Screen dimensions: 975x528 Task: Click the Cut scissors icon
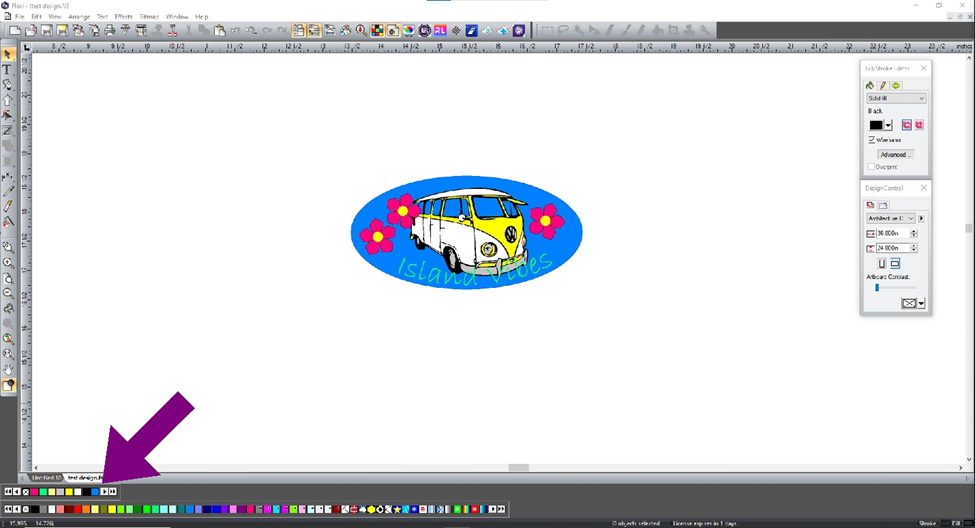(x=187, y=30)
